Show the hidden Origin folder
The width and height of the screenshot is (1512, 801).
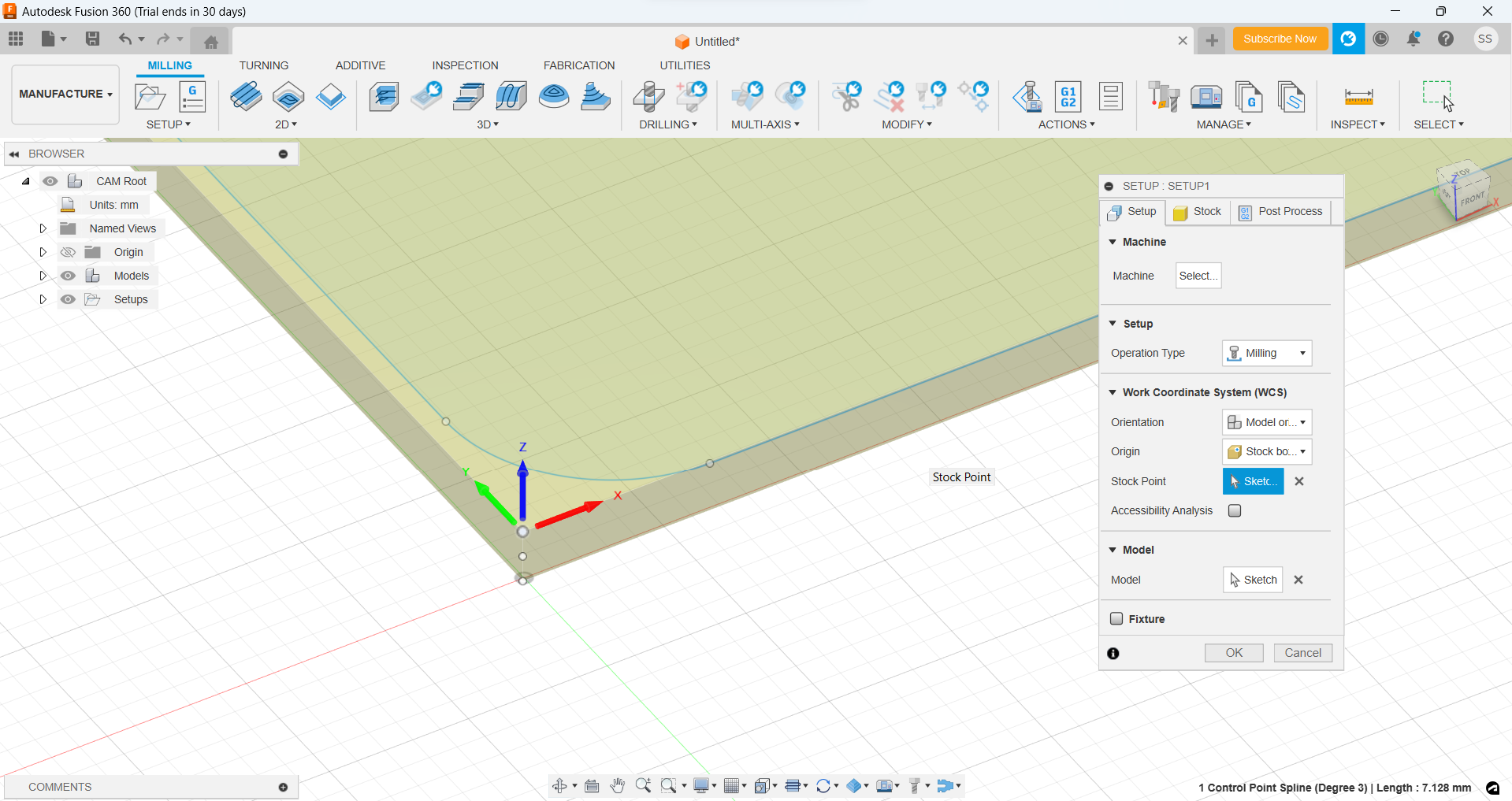pos(68,252)
